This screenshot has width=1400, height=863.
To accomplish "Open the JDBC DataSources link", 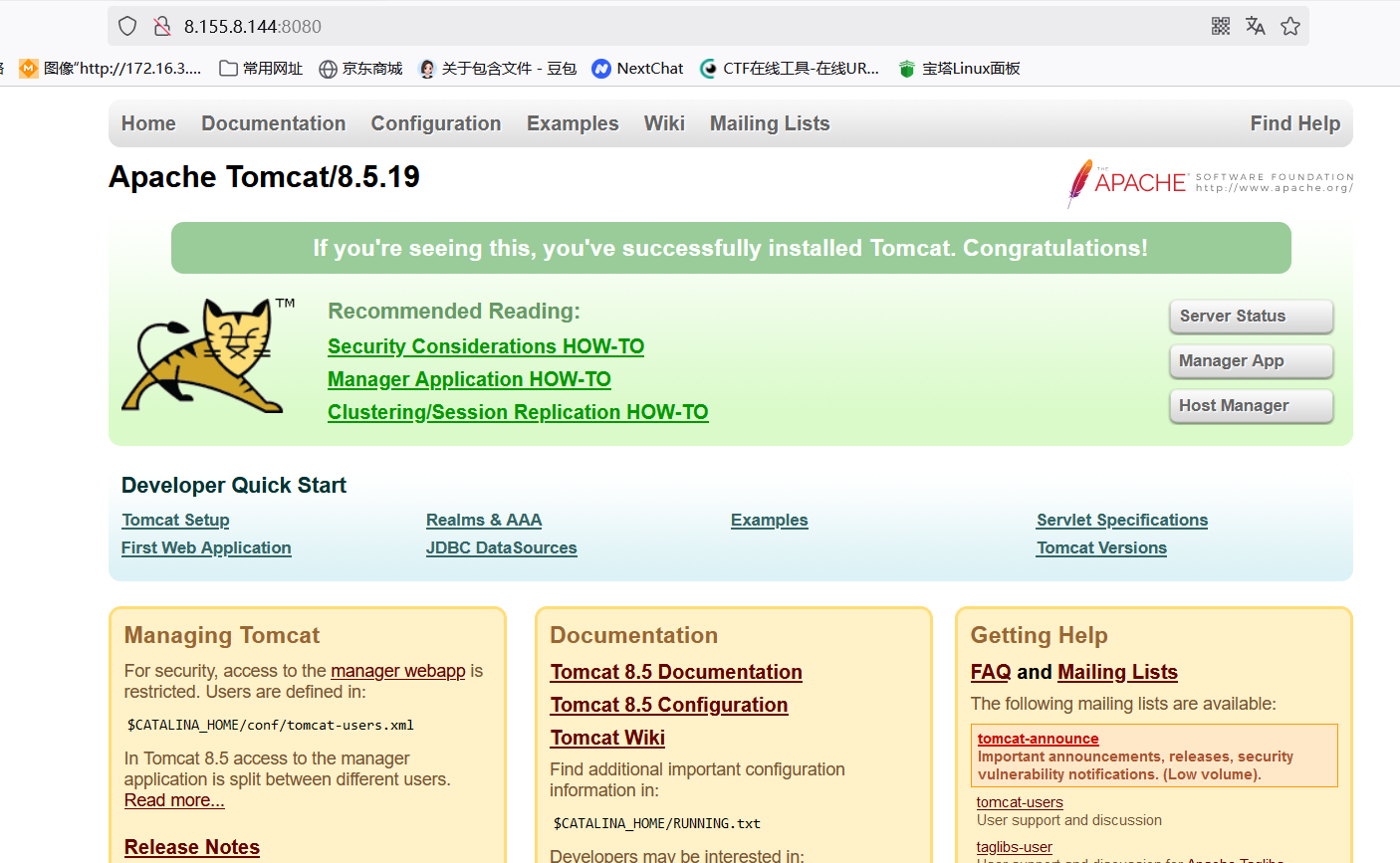I will point(502,547).
